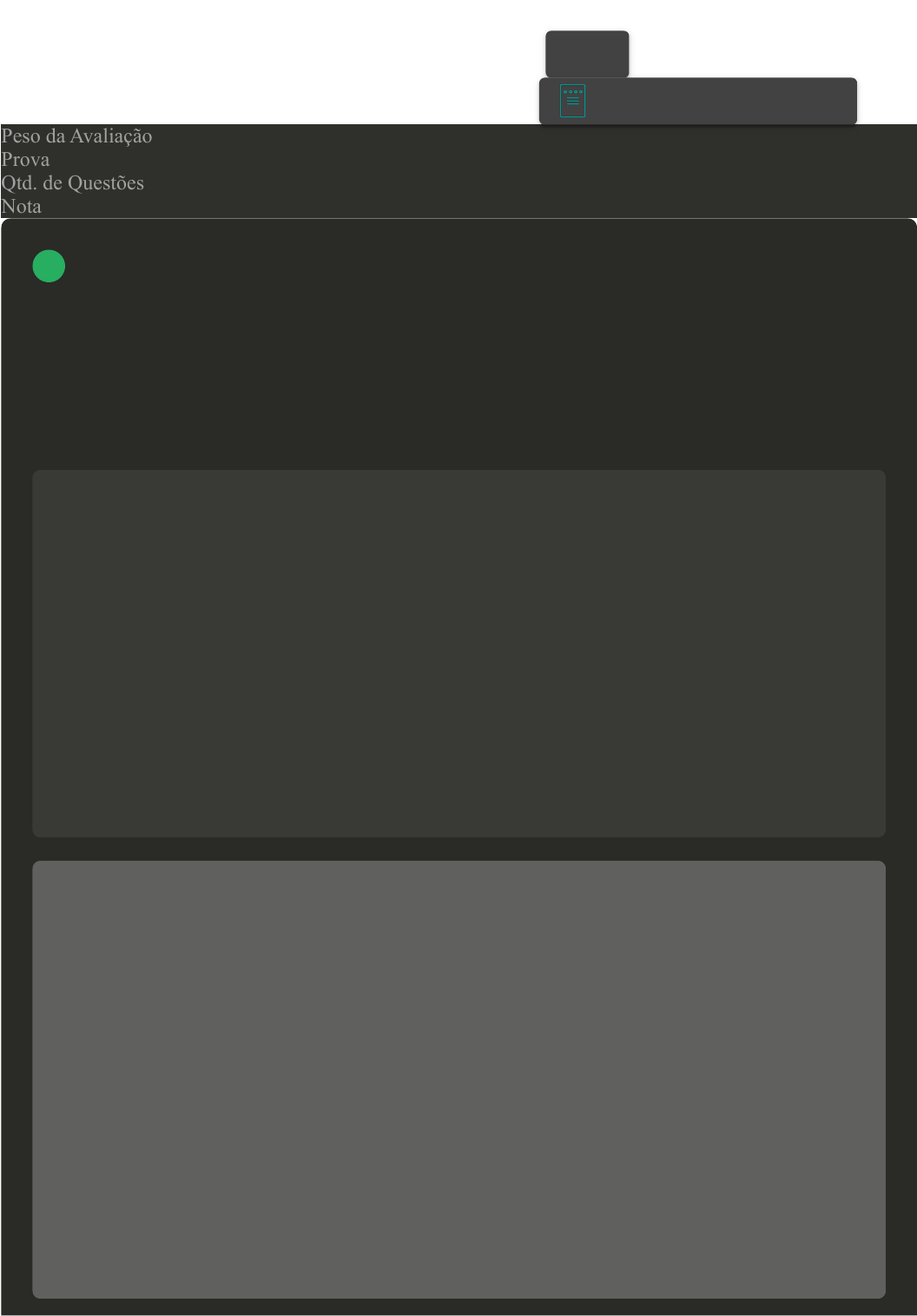Click the green circle indicator
The width and height of the screenshot is (917, 1316).
(49, 266)
